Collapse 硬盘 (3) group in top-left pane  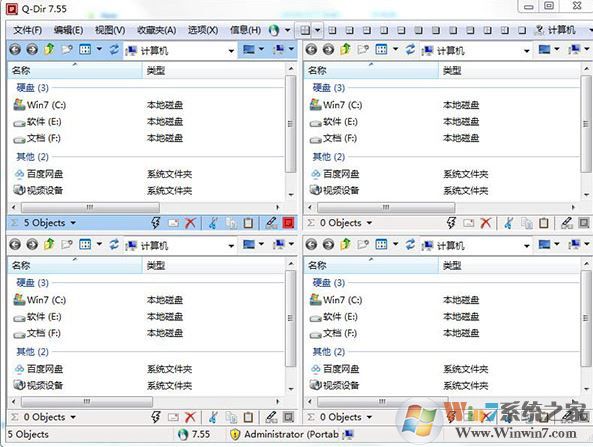click(x=33, y=88)
